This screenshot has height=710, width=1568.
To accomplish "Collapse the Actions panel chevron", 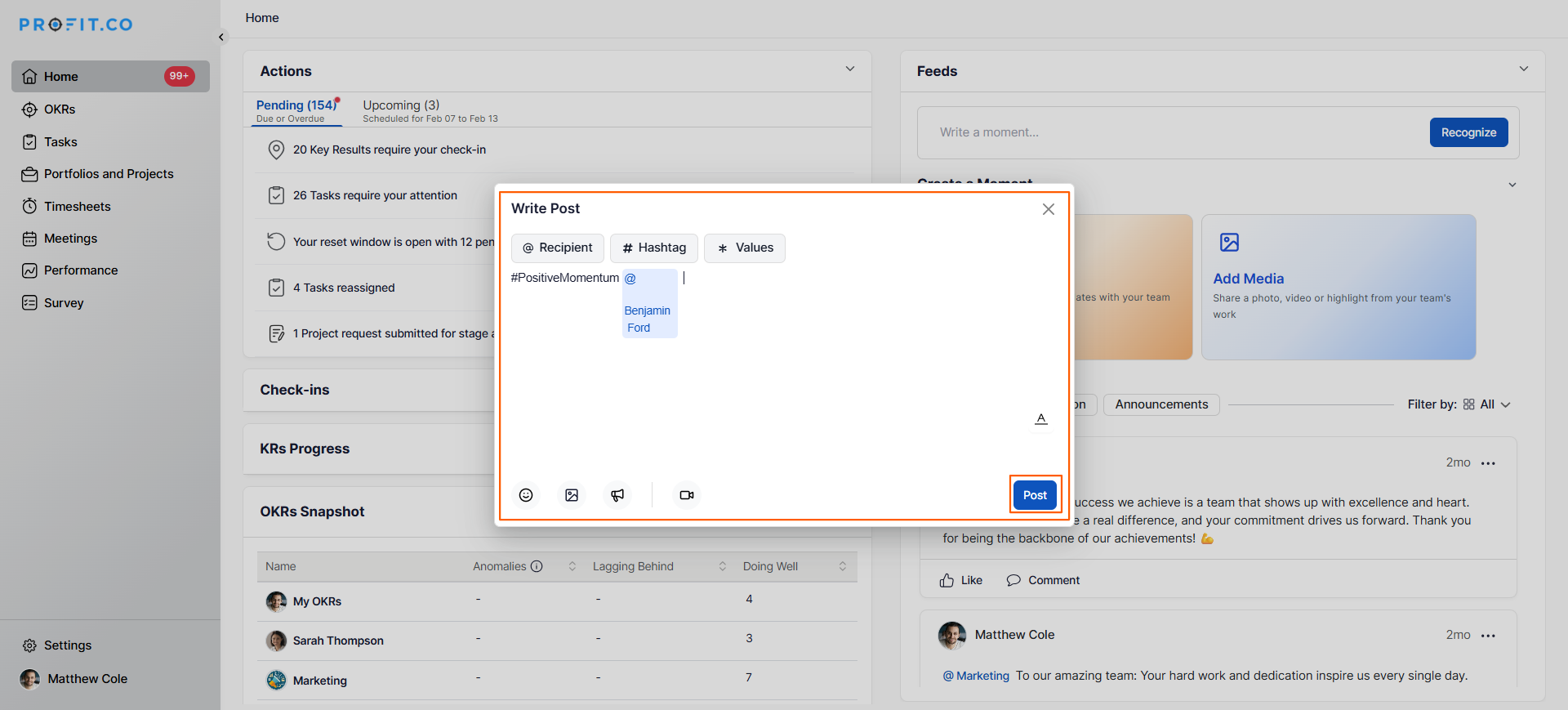I will coord(850,69).
